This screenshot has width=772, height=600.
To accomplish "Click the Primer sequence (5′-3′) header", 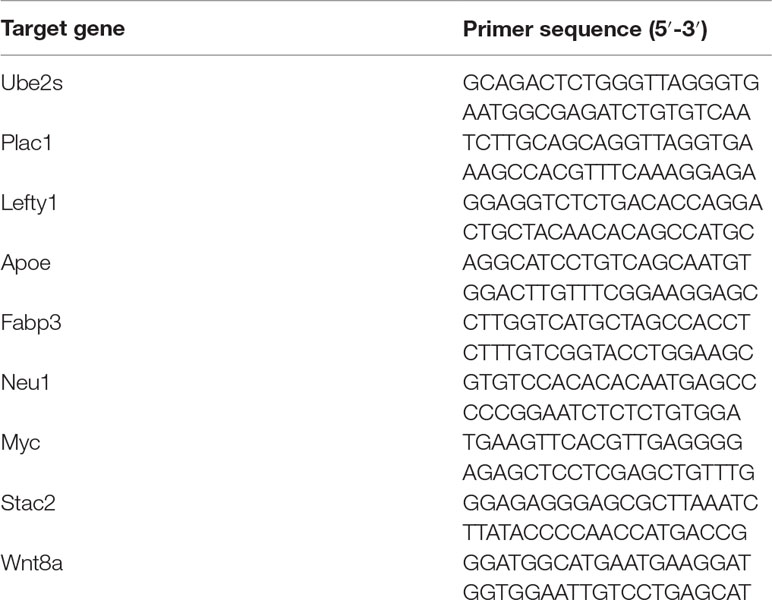I will pyautogui.click(x=585, y=30).
